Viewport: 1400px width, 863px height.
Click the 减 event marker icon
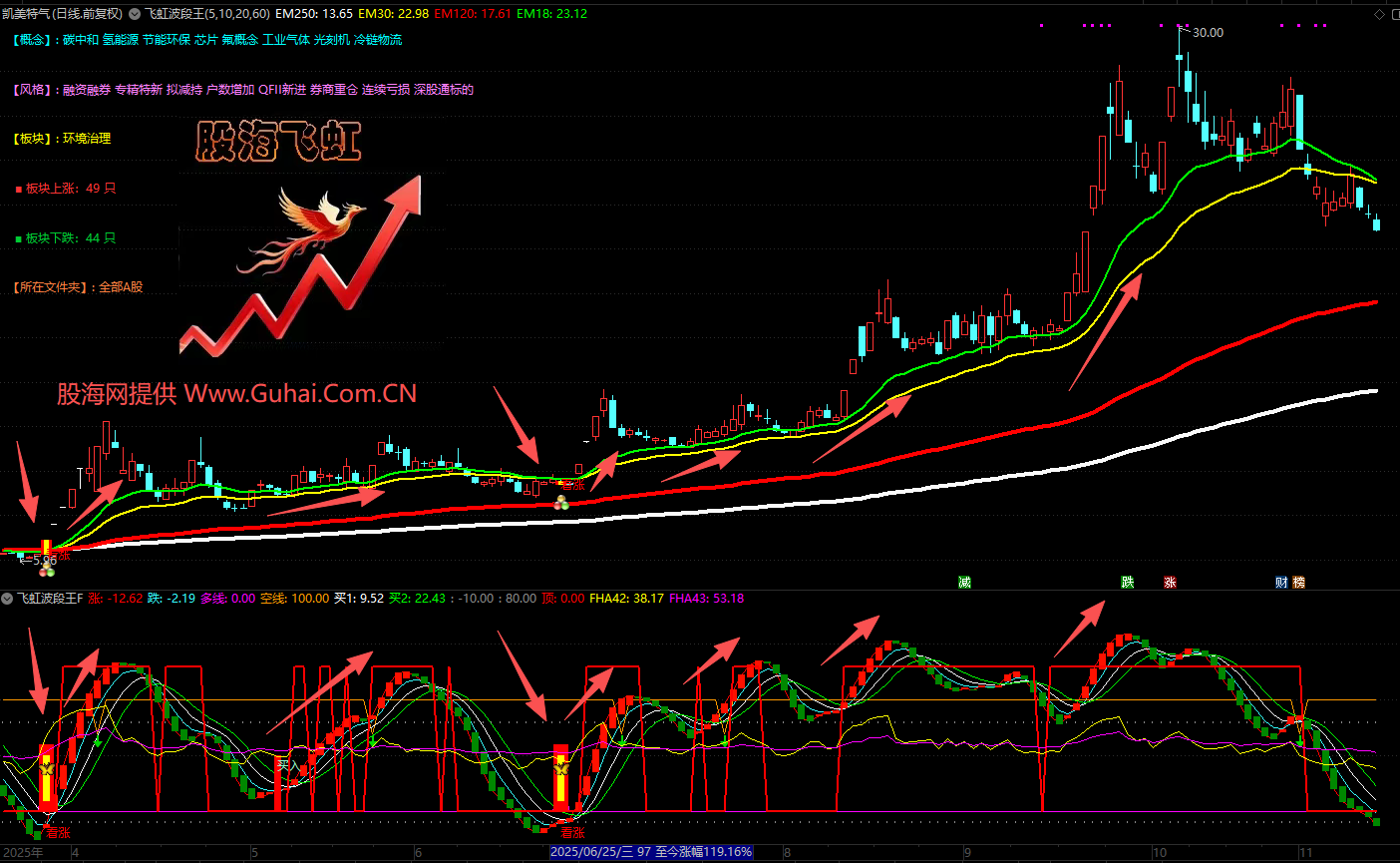point(964,583)
